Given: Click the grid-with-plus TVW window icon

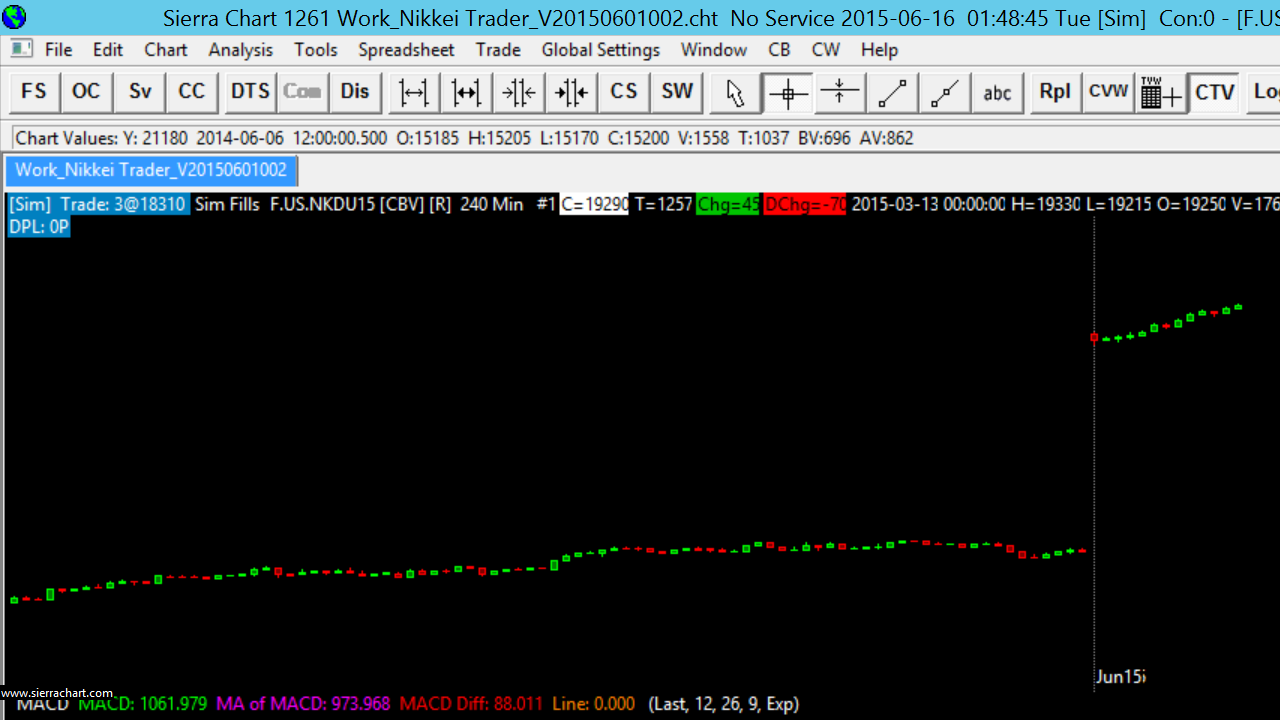Looking at the screenshot, I should [1161, 92].
